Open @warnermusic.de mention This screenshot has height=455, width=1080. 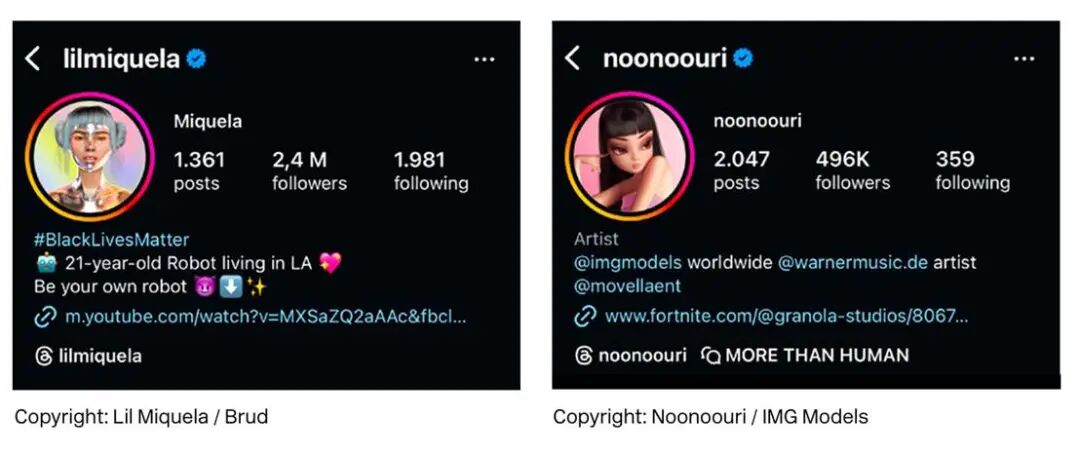853,263
